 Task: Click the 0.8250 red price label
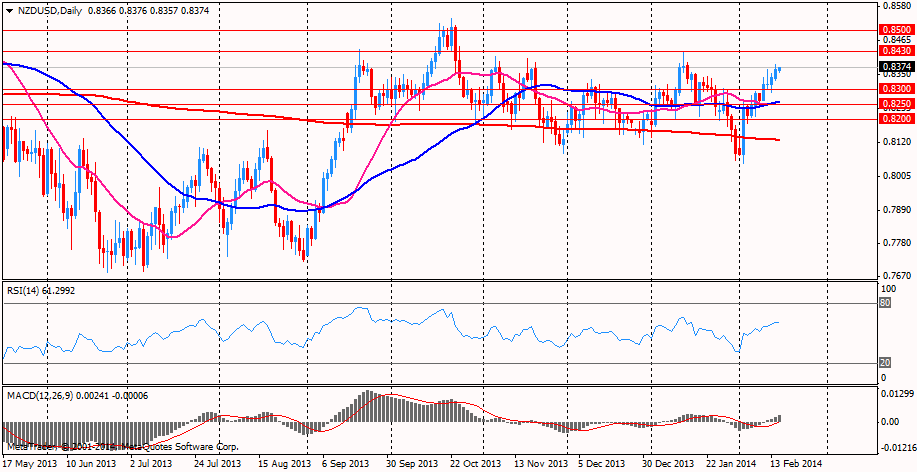(x=894, y=103)
